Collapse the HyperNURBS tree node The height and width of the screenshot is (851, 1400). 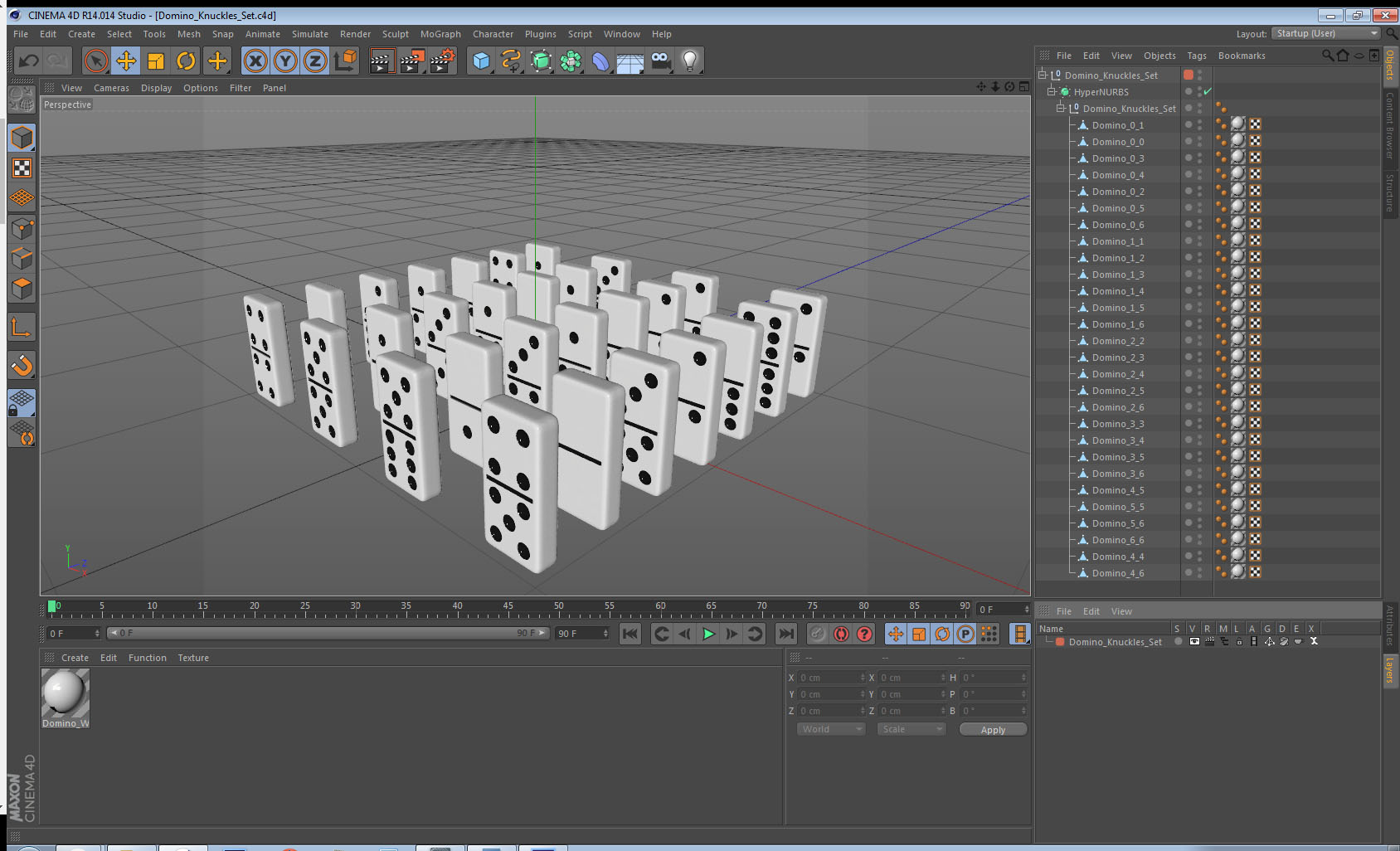pos(1052,91)
